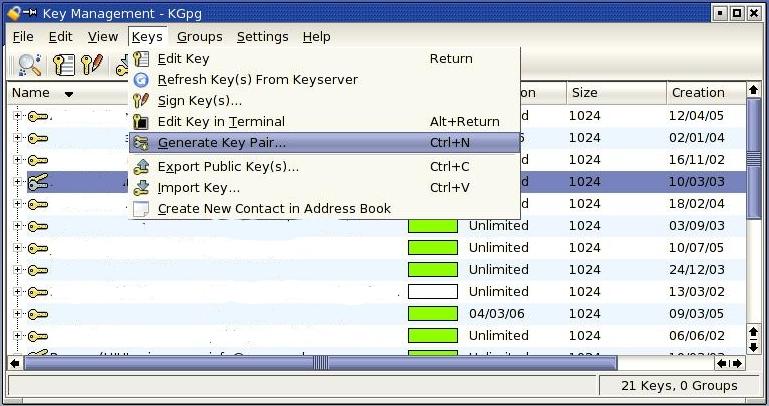
Task: Click the key-with-document toolbar icon
Action: pyautogui.click(x=64, y=65)
